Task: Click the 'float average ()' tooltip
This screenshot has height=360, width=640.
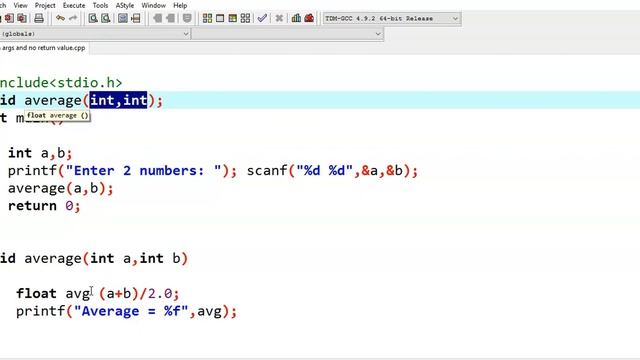Action: tap(58, 116)
